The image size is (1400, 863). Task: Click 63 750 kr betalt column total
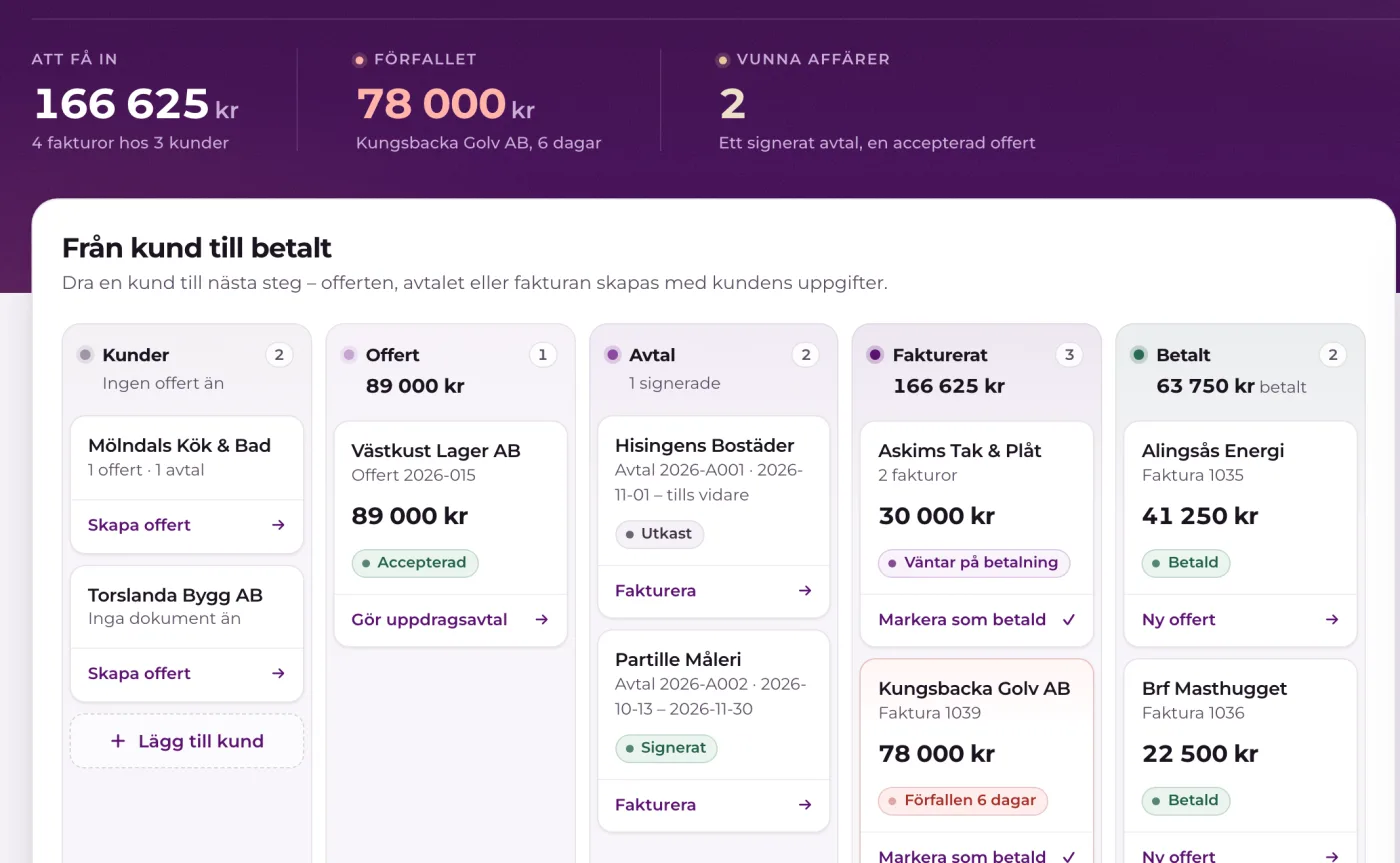[x=1231, y=386]
